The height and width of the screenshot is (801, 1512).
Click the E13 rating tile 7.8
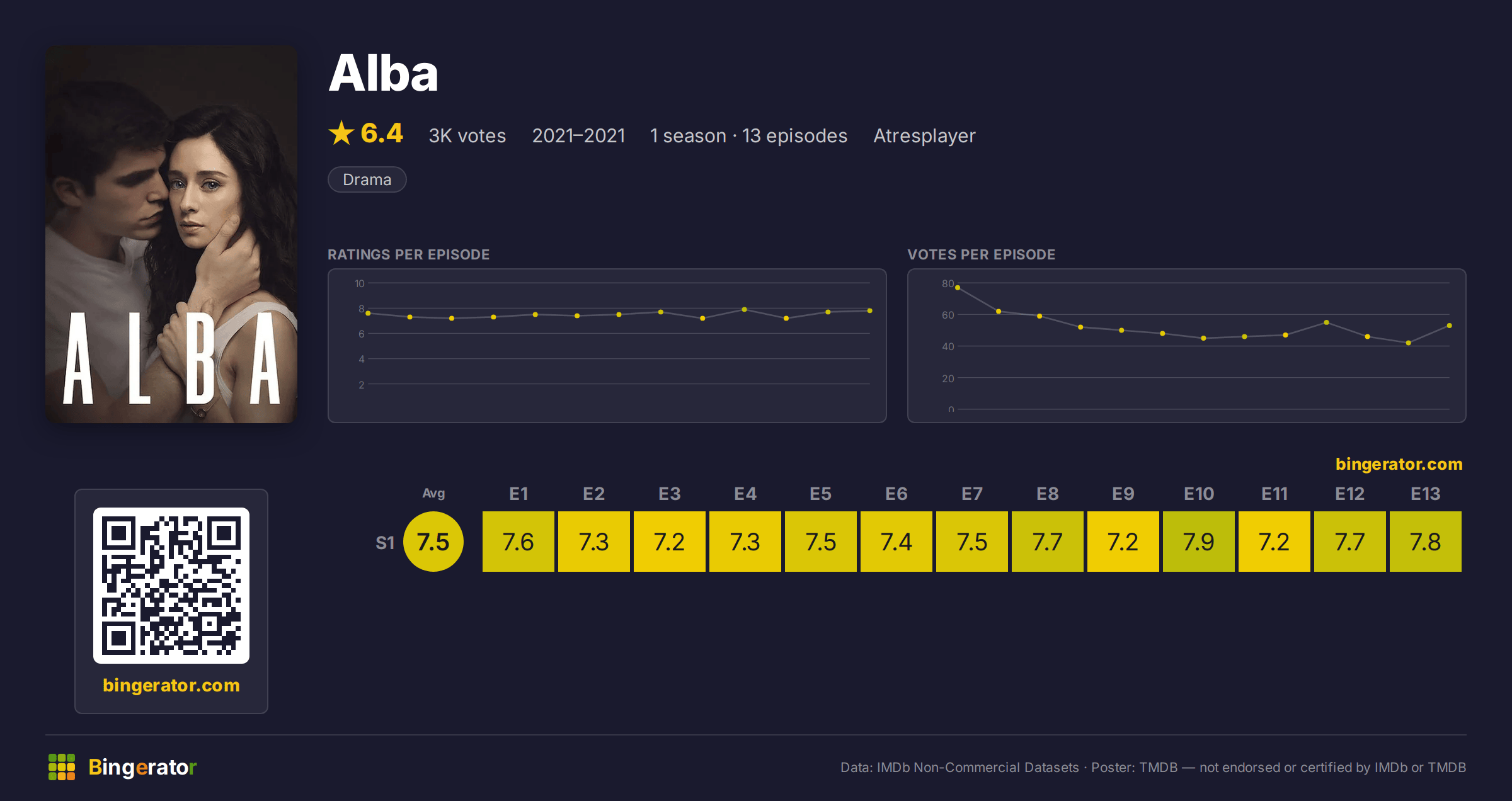point(1426,542)
